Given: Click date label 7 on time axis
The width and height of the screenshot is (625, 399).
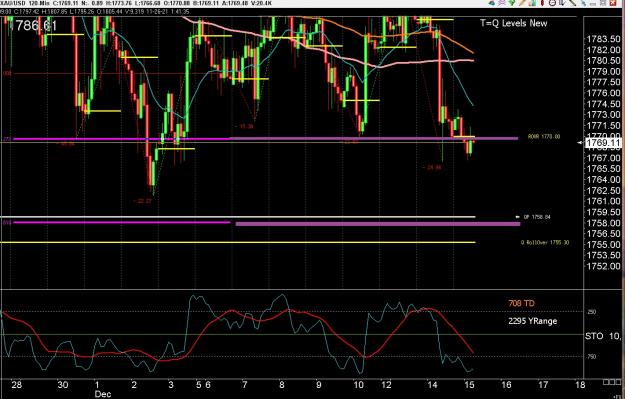Looking at the screenshot, I should pyautogui.click(x=244, y=385).
